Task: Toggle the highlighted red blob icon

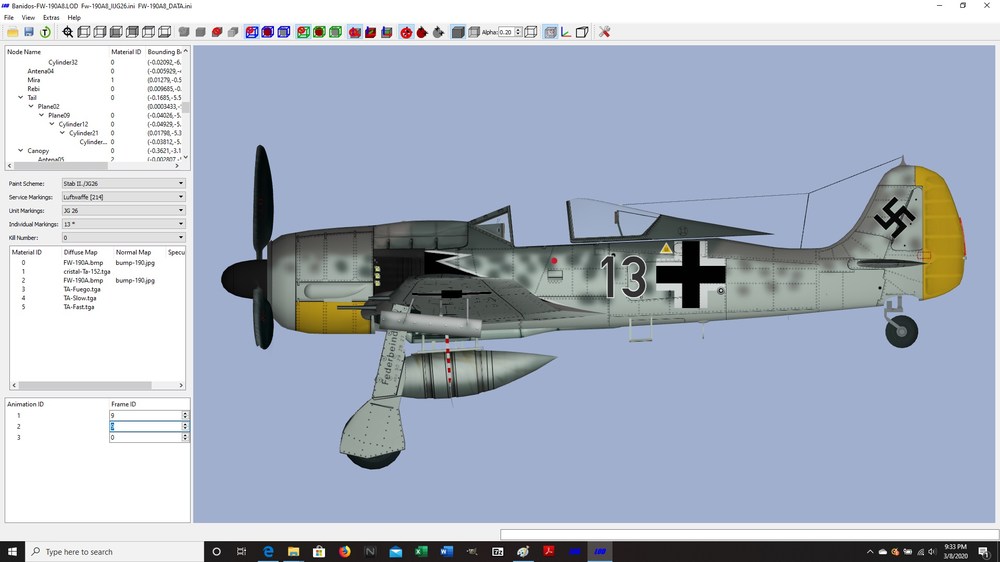Action: tap(355, 32)
